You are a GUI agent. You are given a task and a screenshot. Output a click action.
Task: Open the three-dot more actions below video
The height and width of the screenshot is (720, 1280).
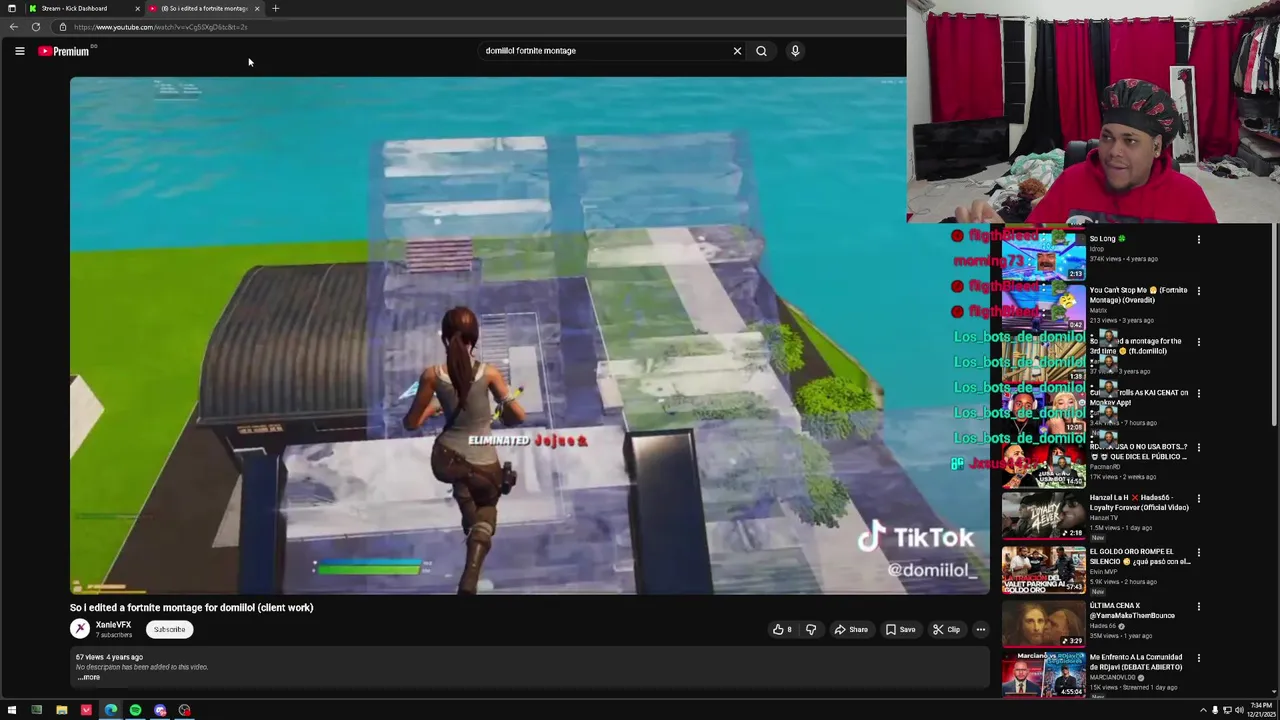click(981, 630)
